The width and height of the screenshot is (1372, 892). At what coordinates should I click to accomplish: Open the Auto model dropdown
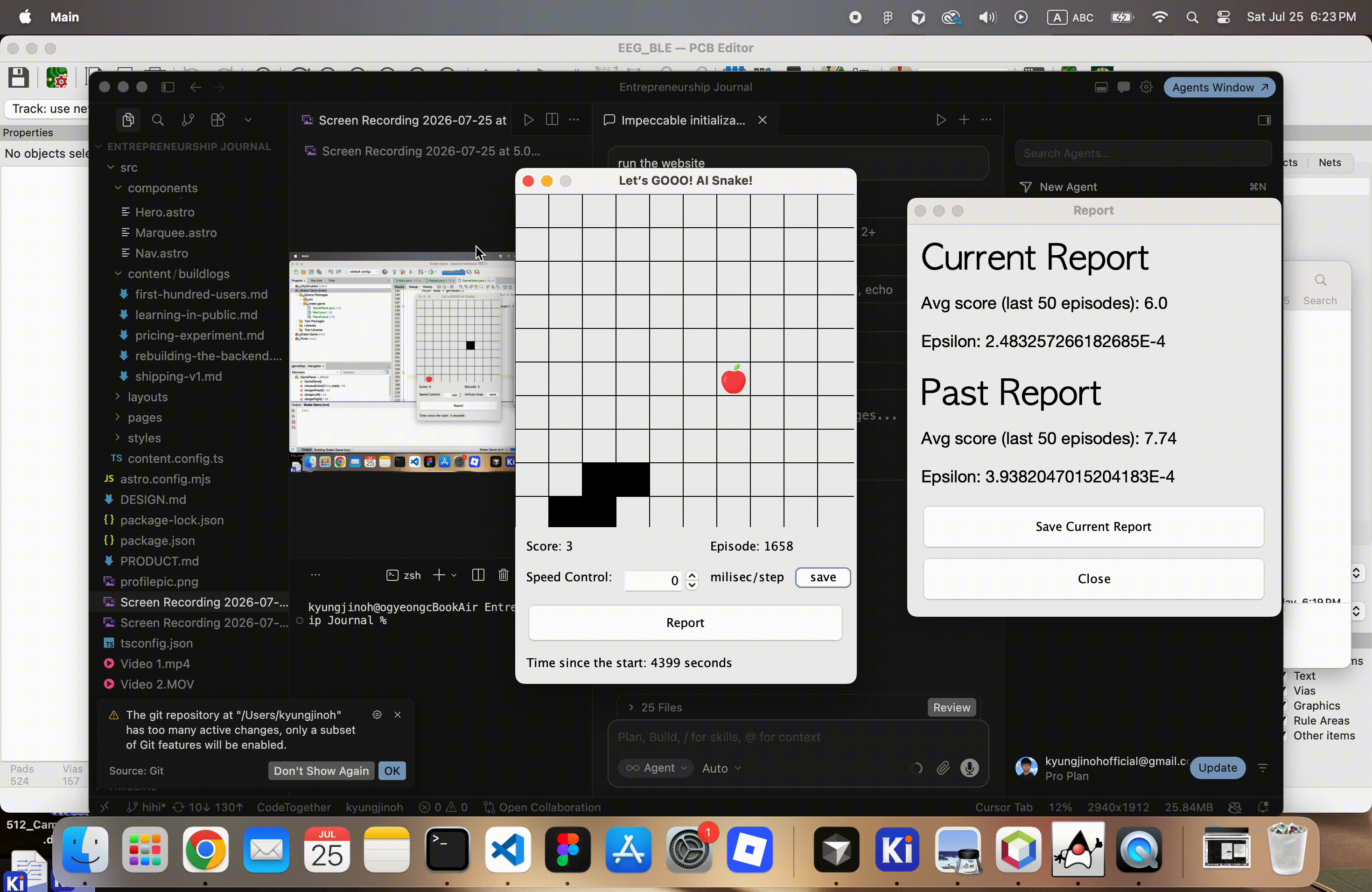click(x=722, y=768)
